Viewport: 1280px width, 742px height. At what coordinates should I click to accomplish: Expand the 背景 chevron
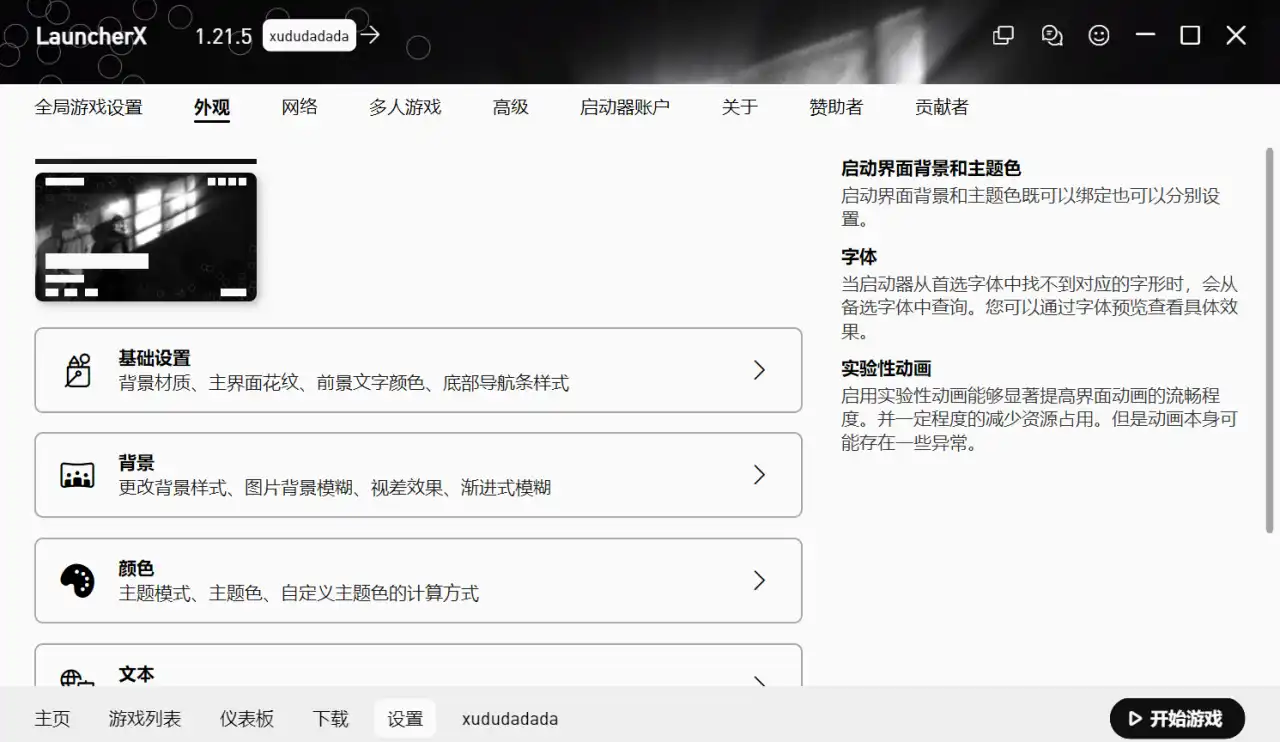tap(759, 475)
